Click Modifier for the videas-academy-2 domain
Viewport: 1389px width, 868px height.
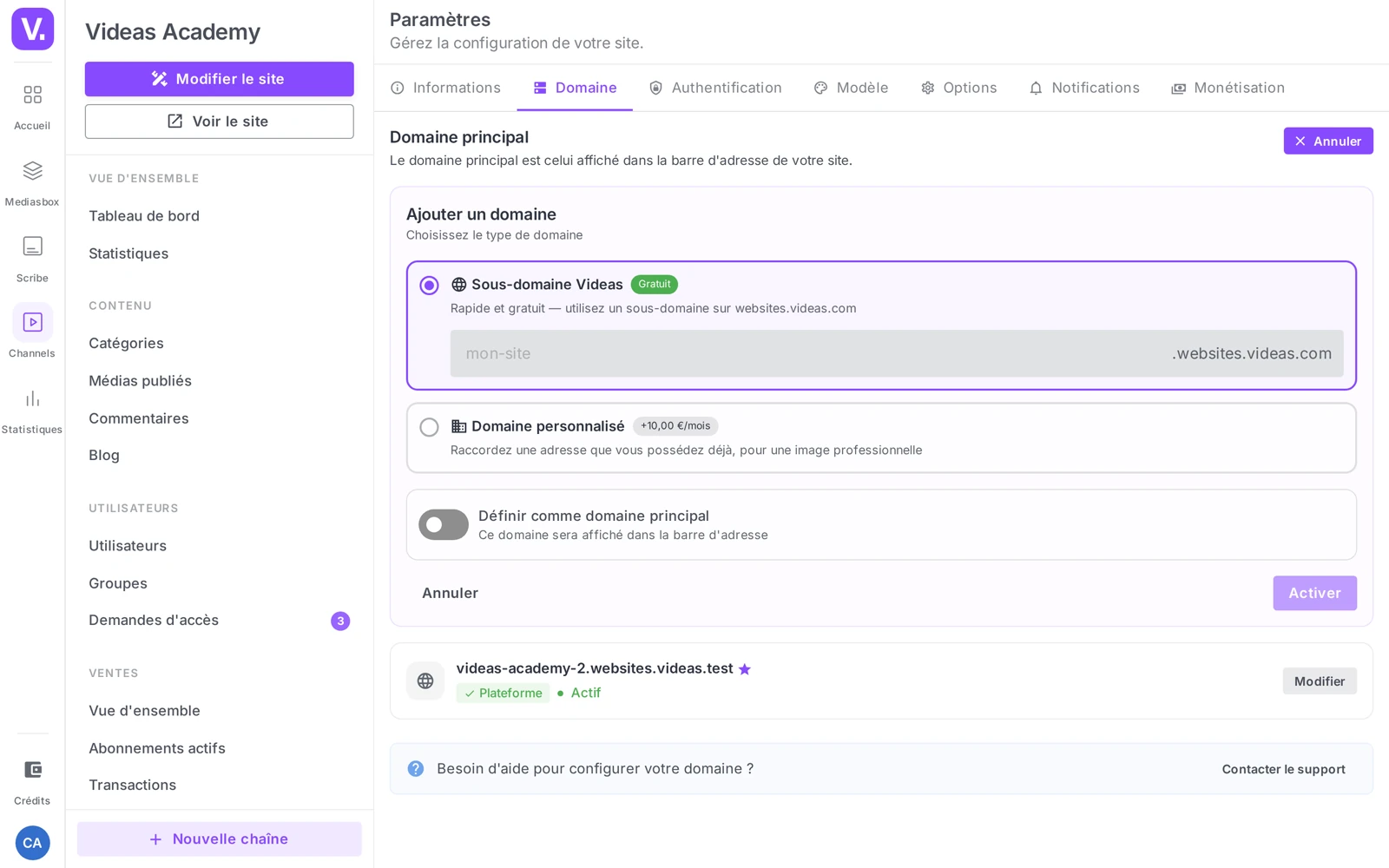[x=1320, y=681]
